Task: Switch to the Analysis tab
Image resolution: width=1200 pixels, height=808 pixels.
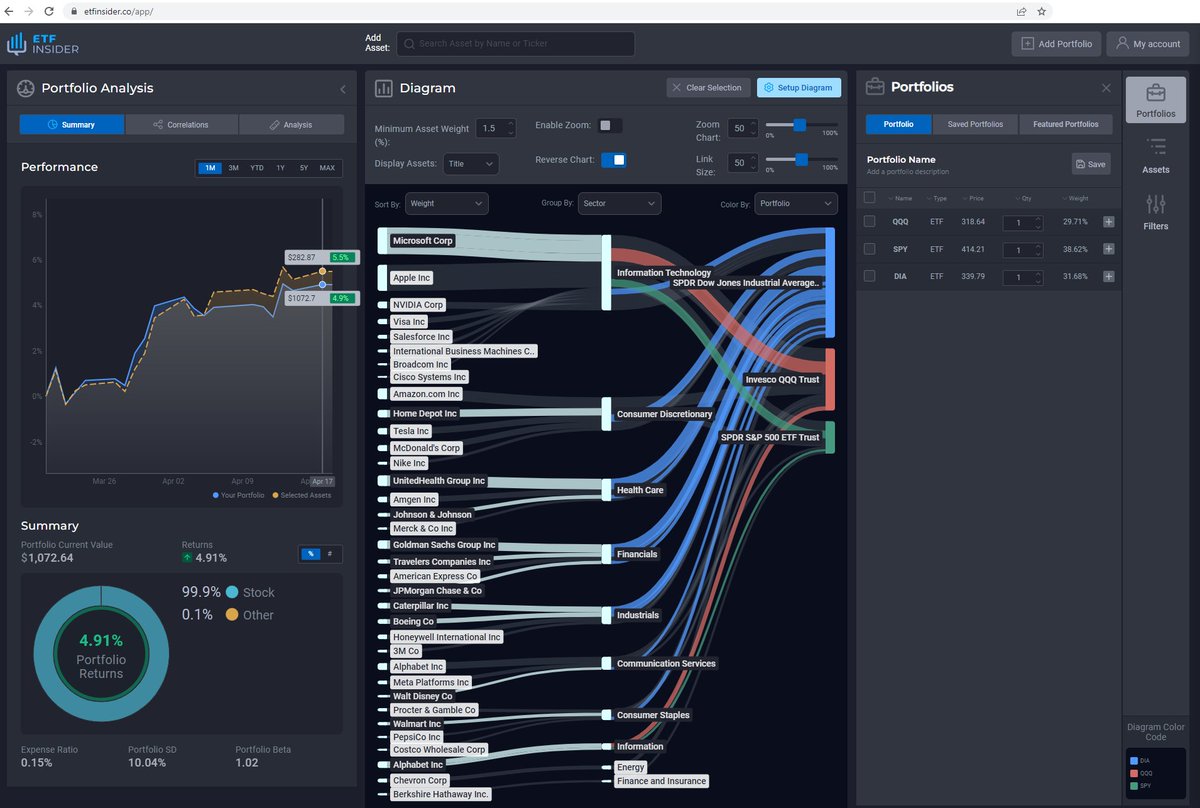Action: (x=291, y=125)
